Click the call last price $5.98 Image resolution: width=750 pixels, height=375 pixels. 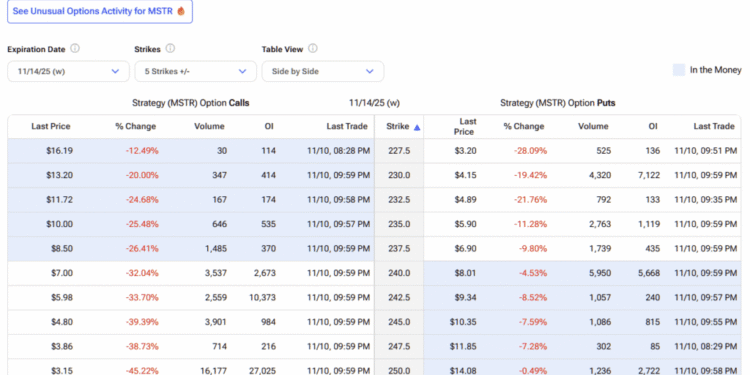[62, 297]
